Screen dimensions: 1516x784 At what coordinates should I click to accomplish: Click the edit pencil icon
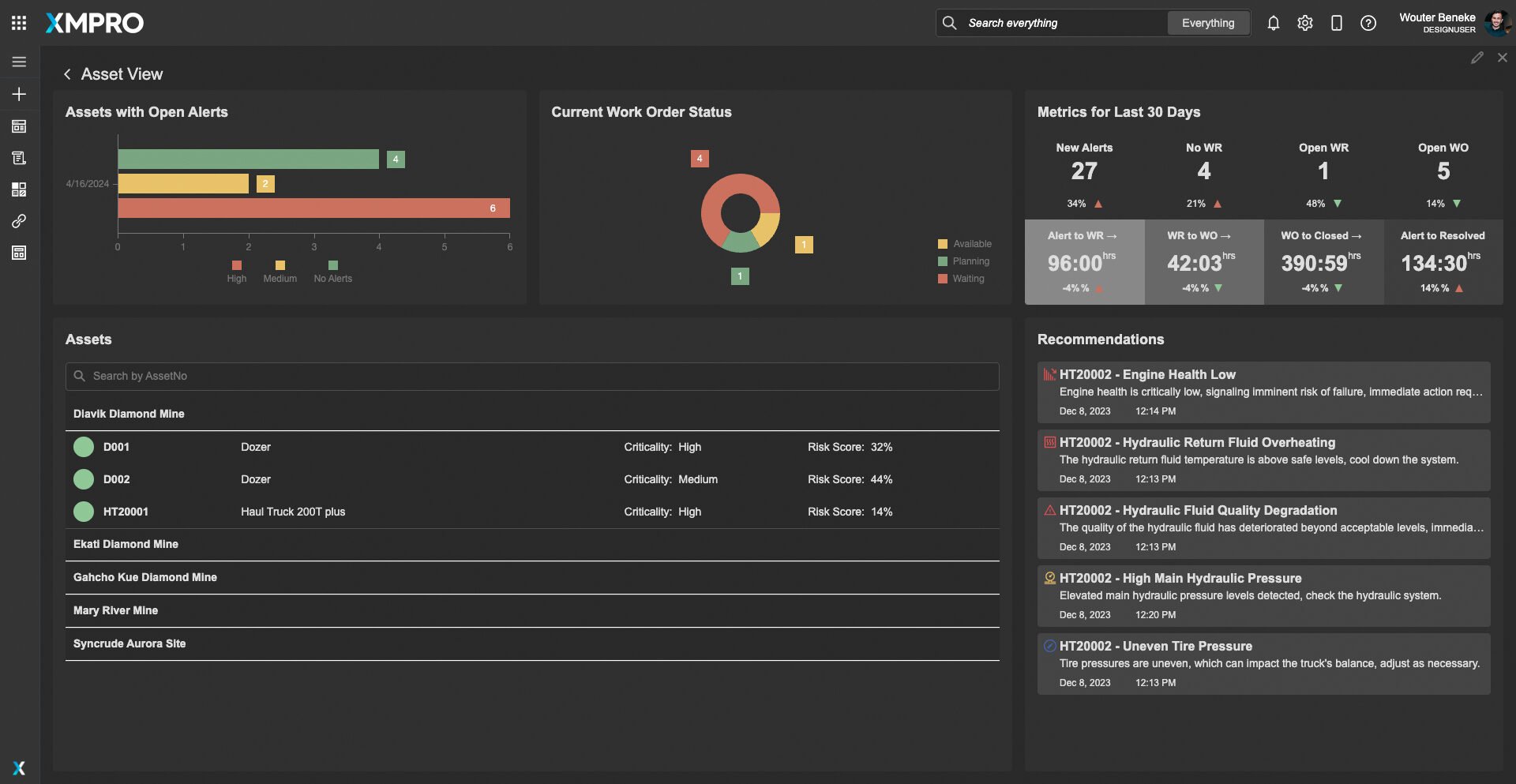(x=1477, y=58)
